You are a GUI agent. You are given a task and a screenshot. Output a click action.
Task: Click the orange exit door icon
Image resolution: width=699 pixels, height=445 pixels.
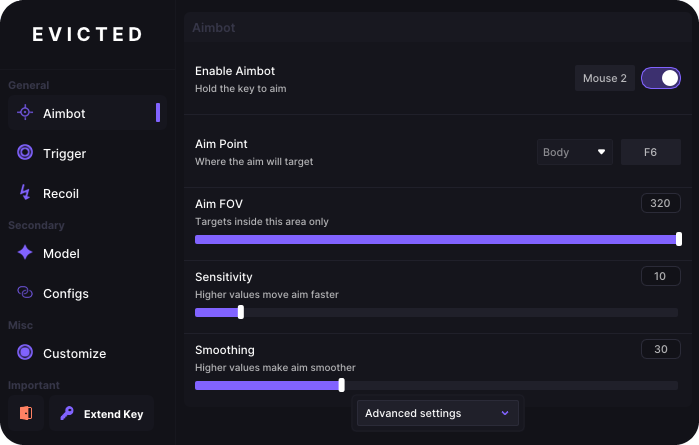click(26, 413)
